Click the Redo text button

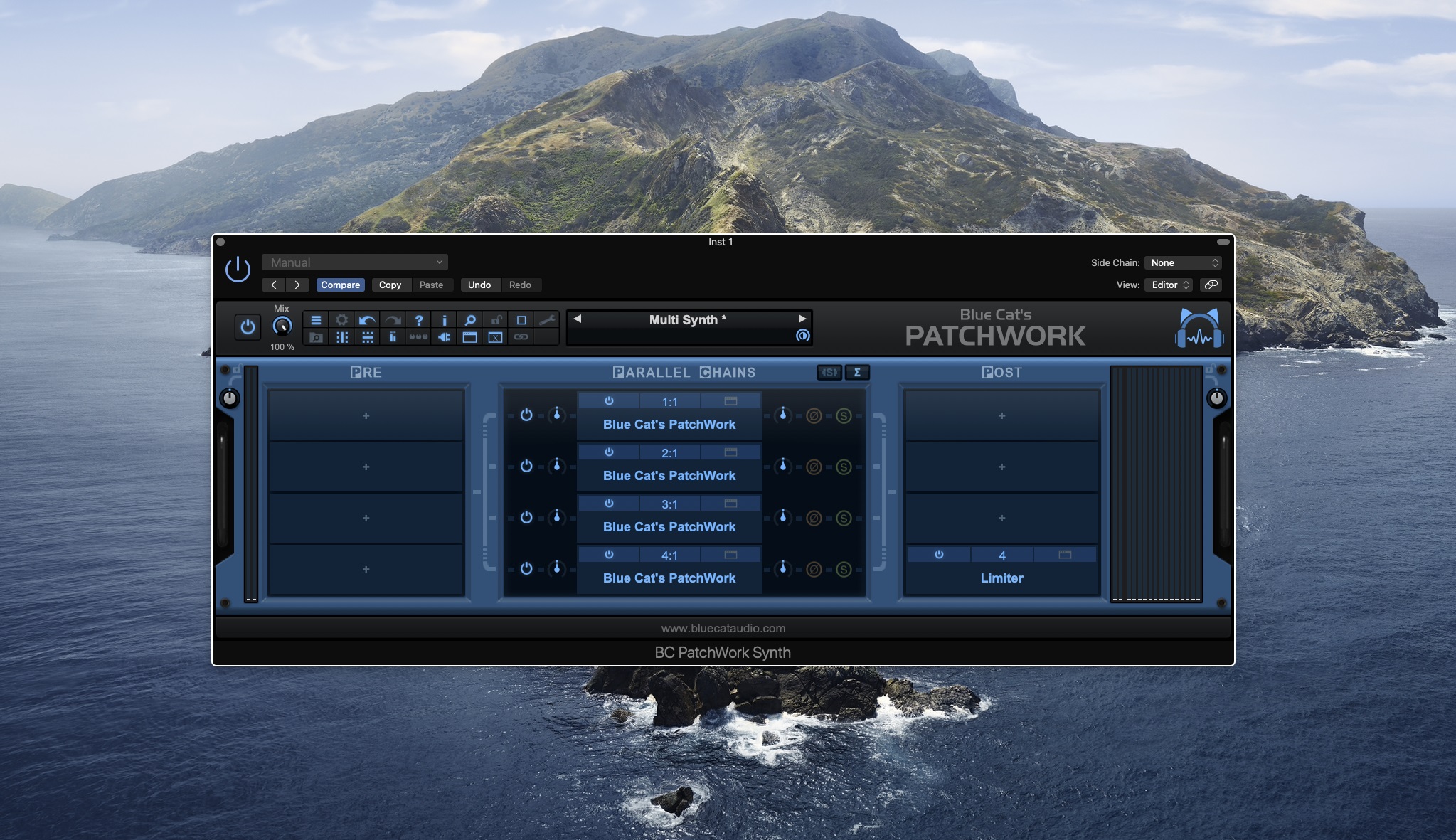coord(520,285)
